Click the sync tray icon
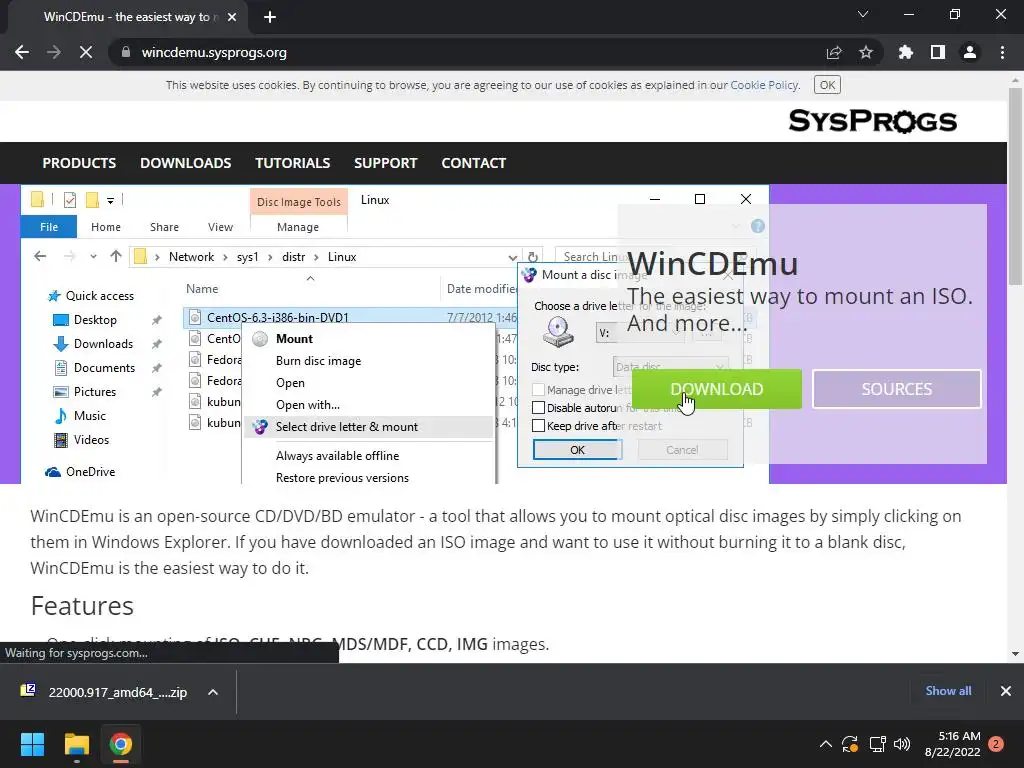 click(x=850, y=744)
